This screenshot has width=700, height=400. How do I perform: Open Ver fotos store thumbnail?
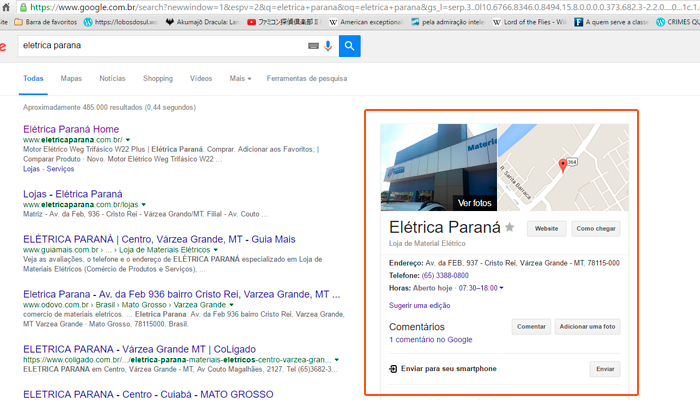438,167
